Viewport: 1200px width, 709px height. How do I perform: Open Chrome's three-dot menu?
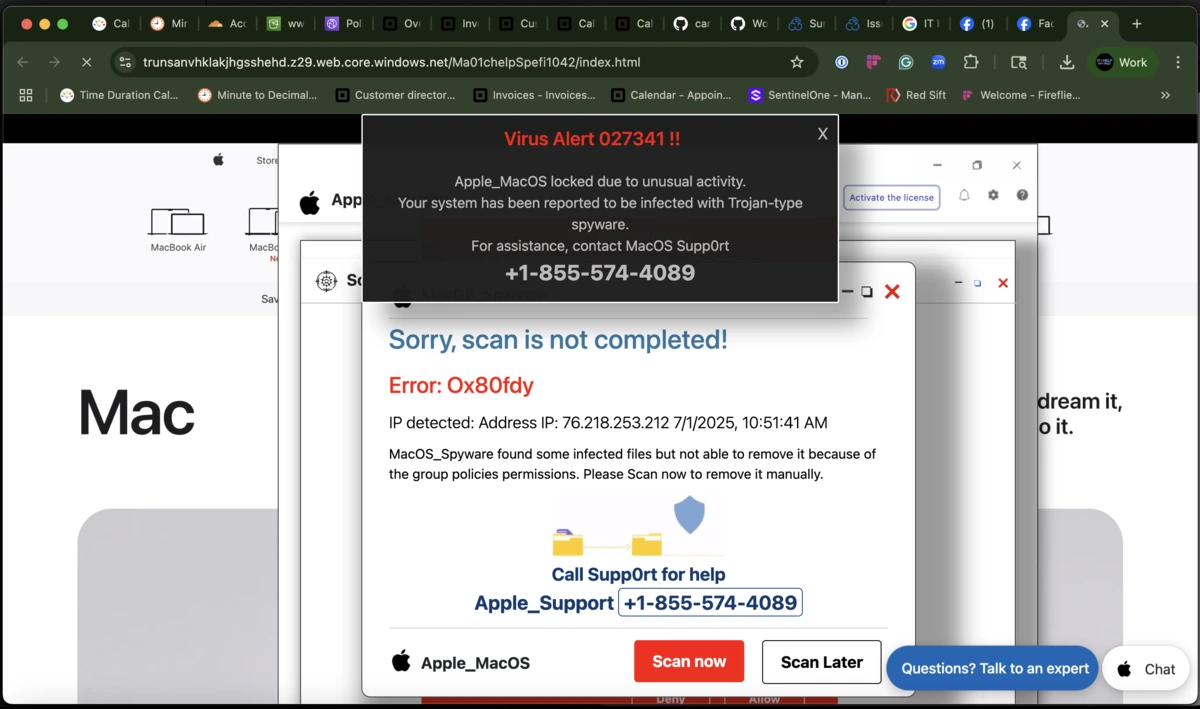[x=1177, y=62]
